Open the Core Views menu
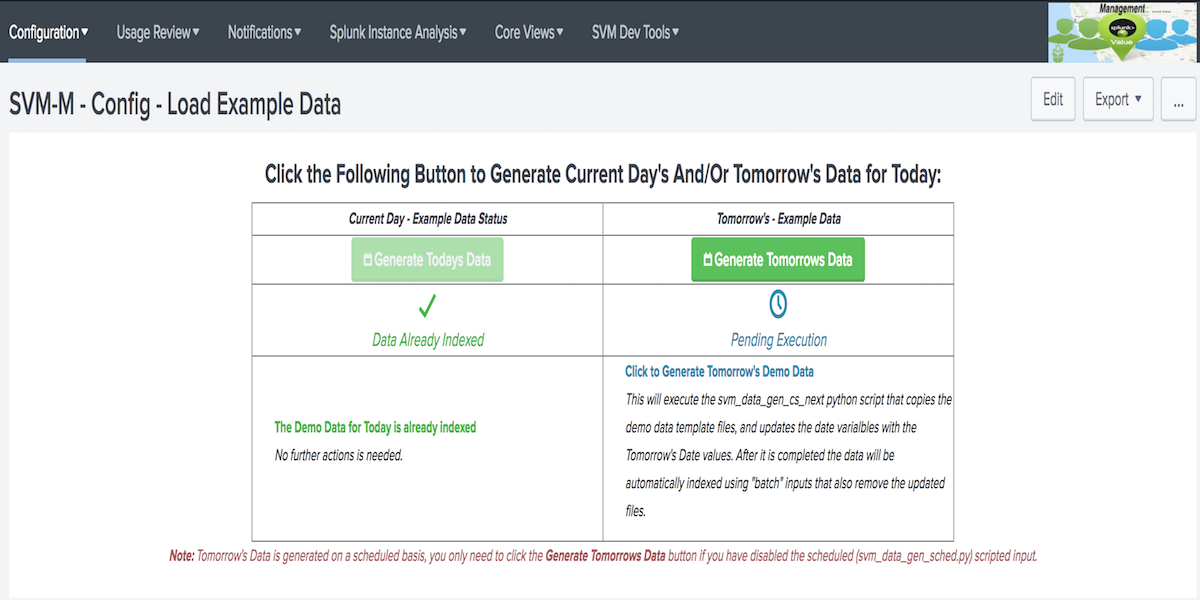 pos(528,31)
